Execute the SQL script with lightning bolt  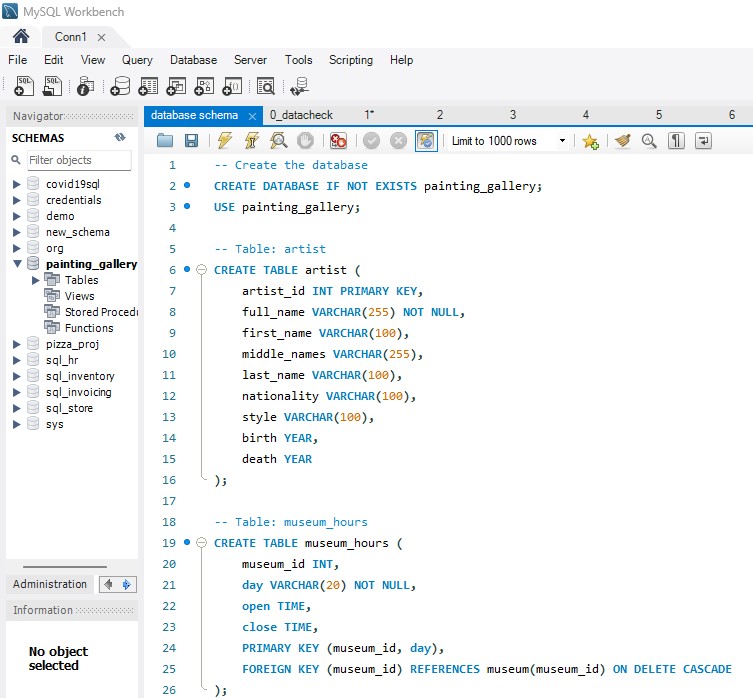pos(225,141)
